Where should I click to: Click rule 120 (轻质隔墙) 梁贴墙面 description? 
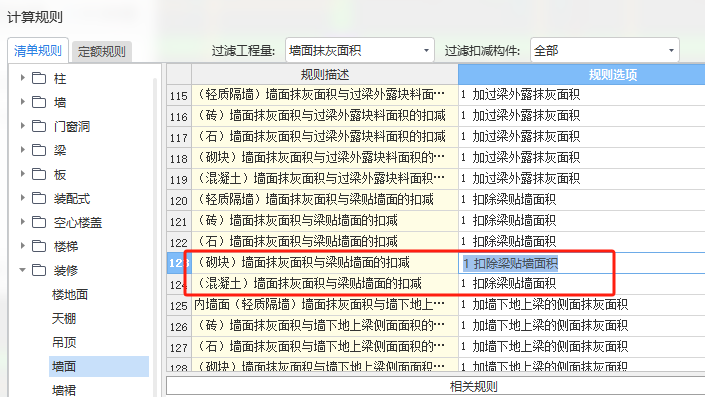pos(325,200)
